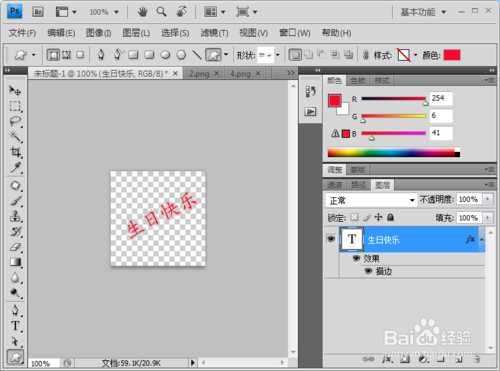The image size is (500, 371).
Task: Hide the 生日快乐 text layer
Action: click(331, 239)
